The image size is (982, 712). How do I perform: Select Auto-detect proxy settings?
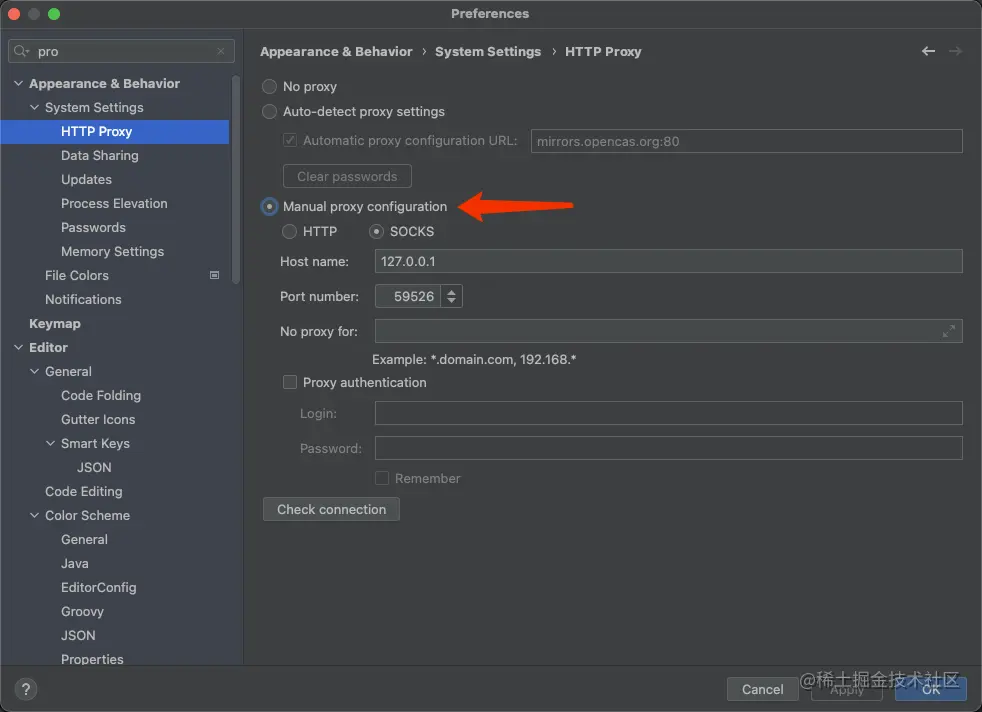(x=269, y=111)
